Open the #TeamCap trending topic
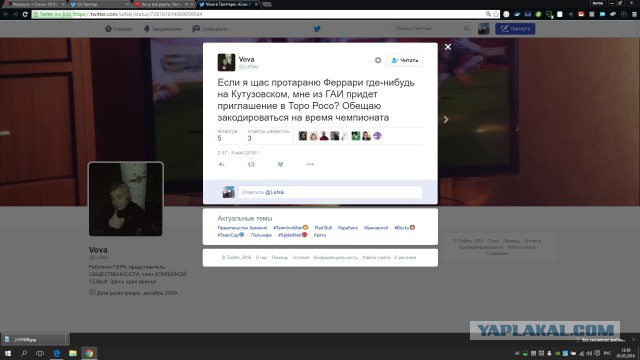Viewport: 640px width, 360px height. [231, 235]
